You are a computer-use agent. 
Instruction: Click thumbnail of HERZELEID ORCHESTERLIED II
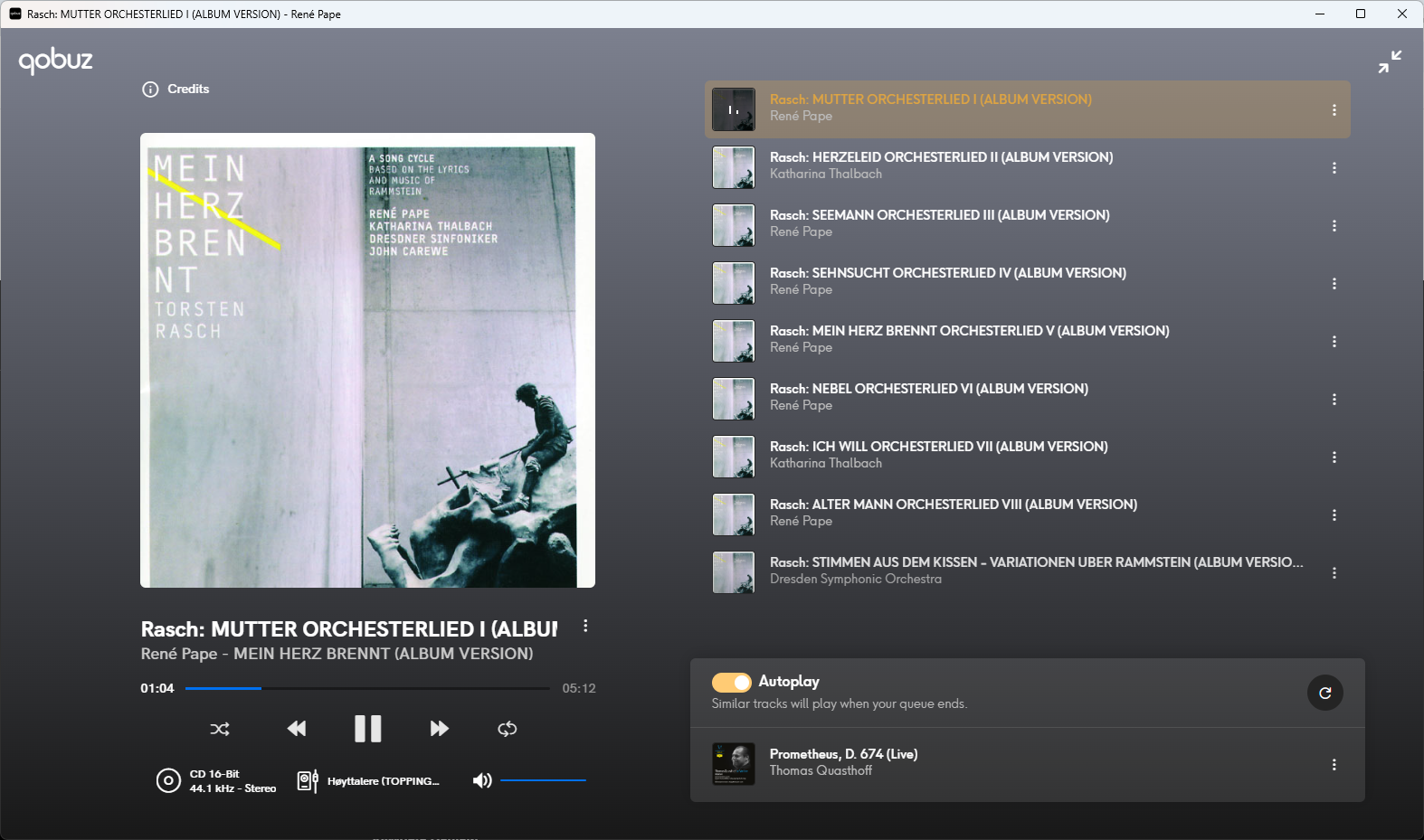click(x=734, y=167)
